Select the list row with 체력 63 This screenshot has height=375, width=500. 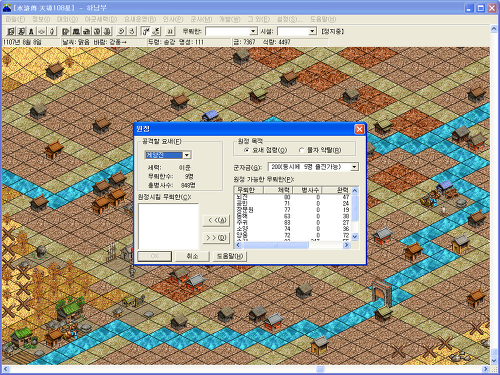pyautogui.click(x=293, y=216)
